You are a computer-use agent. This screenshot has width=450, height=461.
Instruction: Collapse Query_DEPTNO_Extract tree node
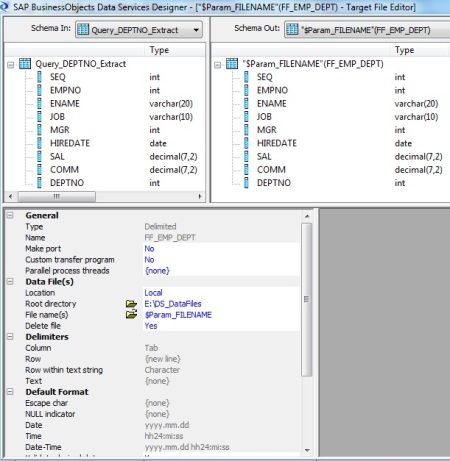(x=11, y=65)
